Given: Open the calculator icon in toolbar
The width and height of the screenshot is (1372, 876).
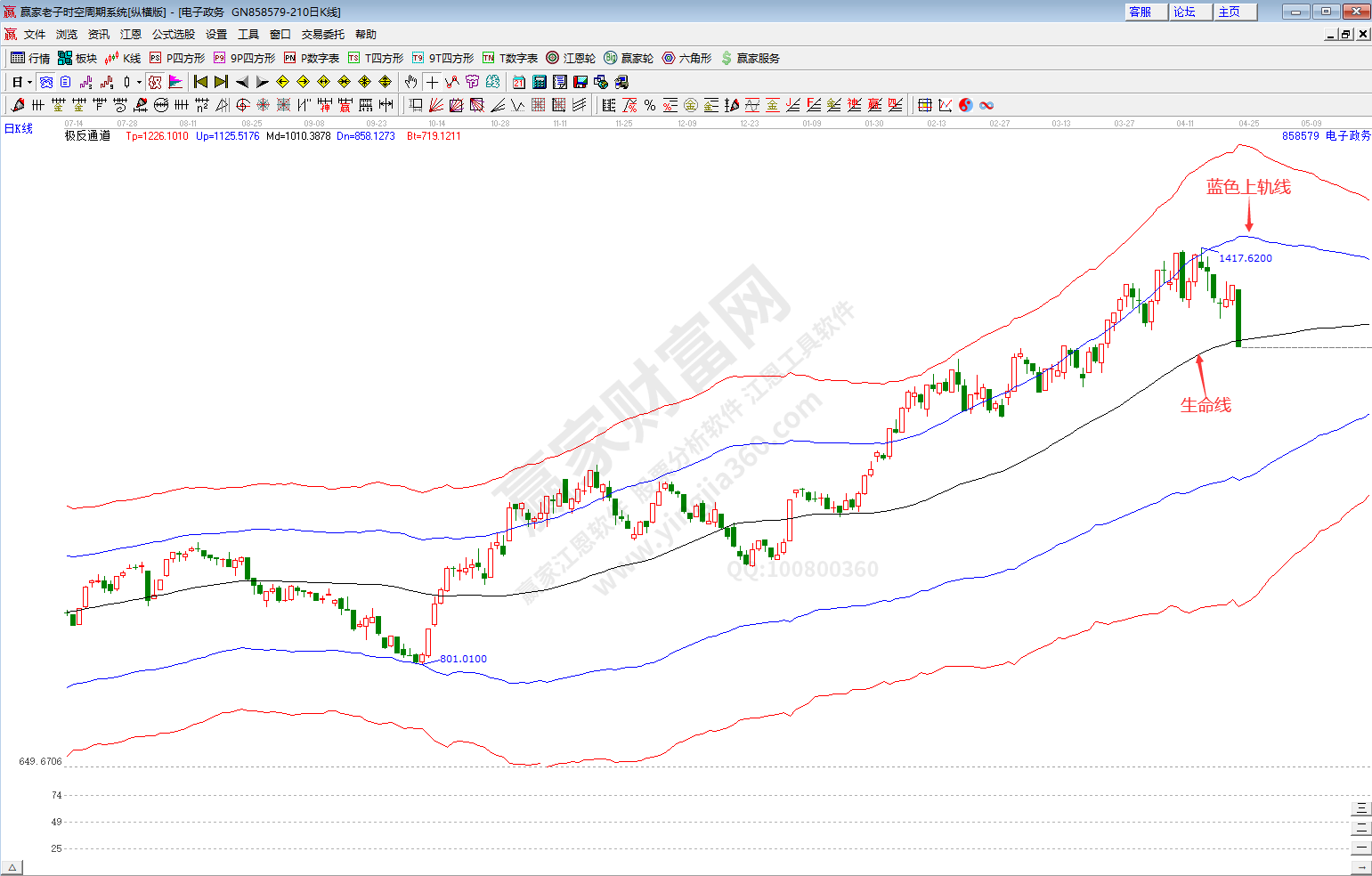Looking at the screenshot, I should (539, 82).
